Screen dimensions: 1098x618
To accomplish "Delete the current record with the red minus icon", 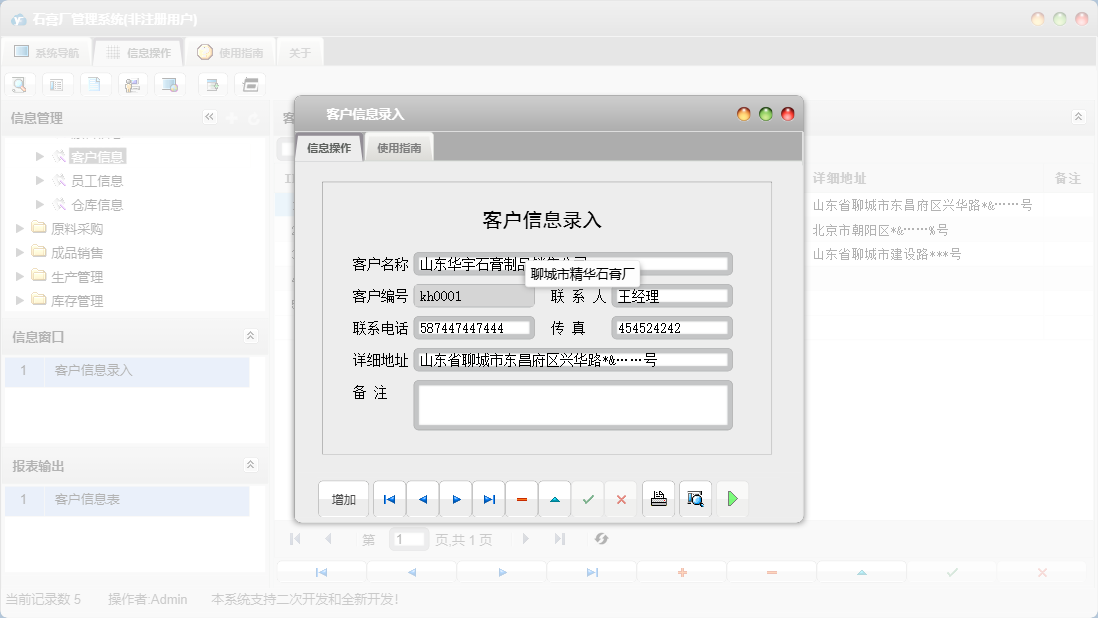I will [521, 498].
